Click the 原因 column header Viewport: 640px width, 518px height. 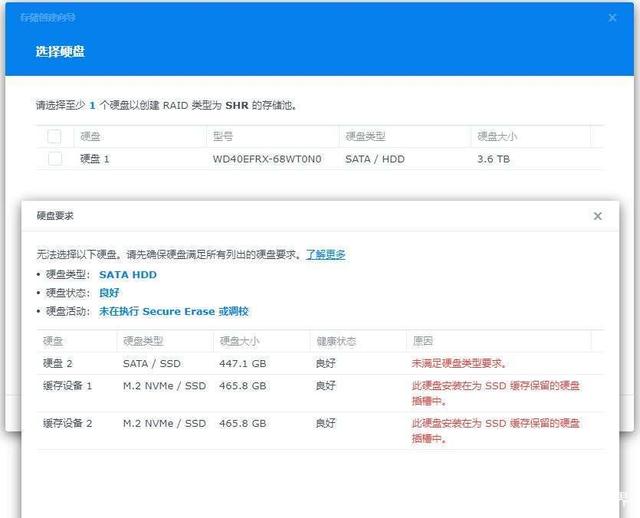coord(421,340)
